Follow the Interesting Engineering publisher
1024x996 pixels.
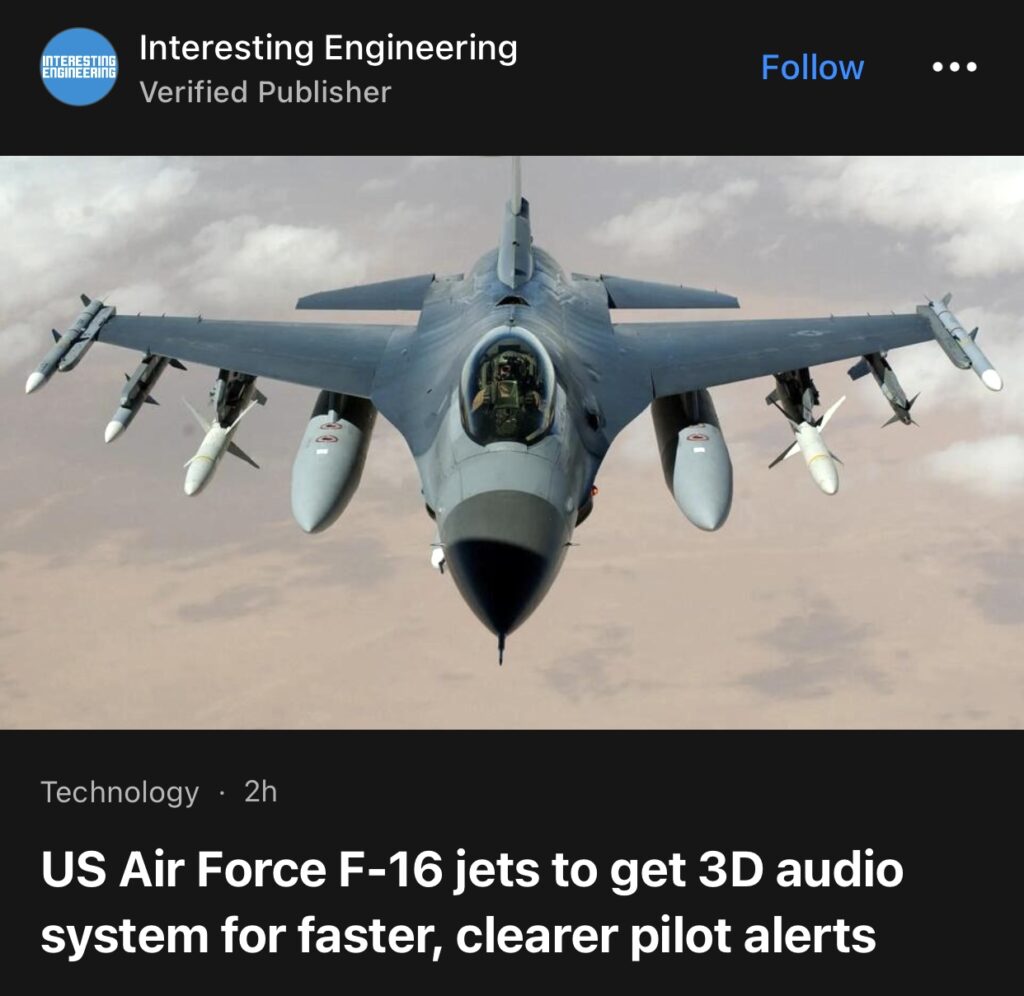pyautogui.click(x=812, y=67)
